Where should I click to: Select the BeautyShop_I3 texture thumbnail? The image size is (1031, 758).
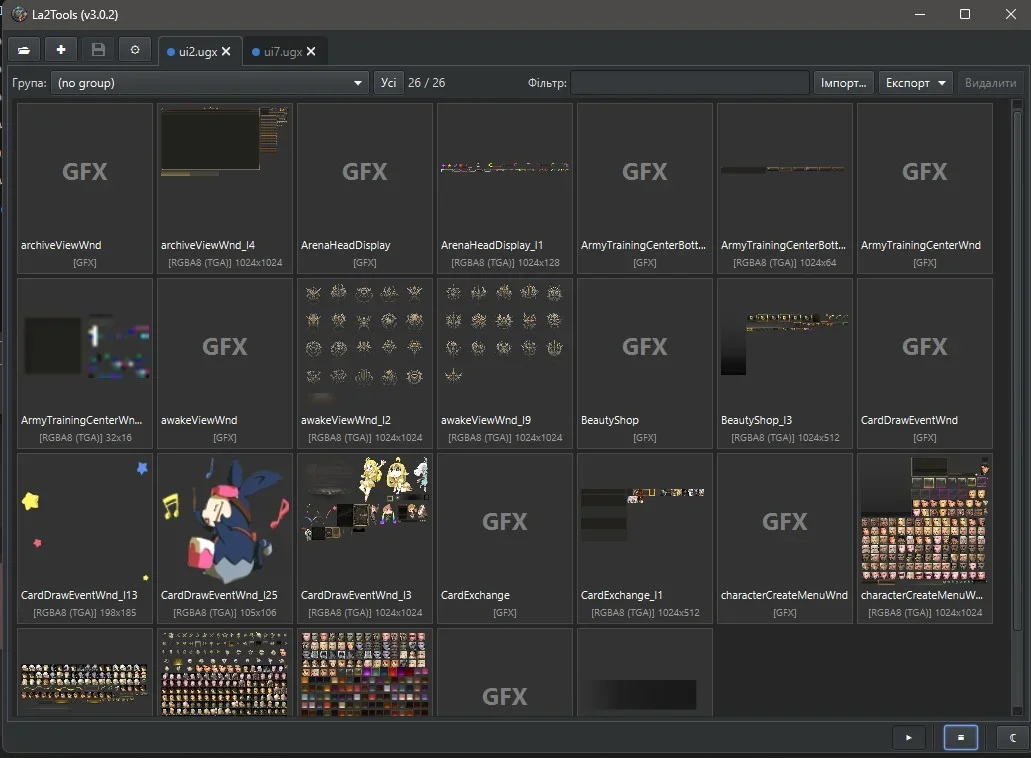click(785, 363)
